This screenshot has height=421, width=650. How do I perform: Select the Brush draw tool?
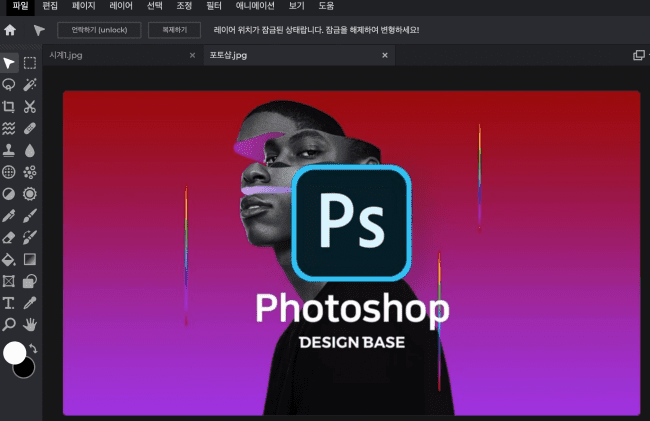(30, 215)
